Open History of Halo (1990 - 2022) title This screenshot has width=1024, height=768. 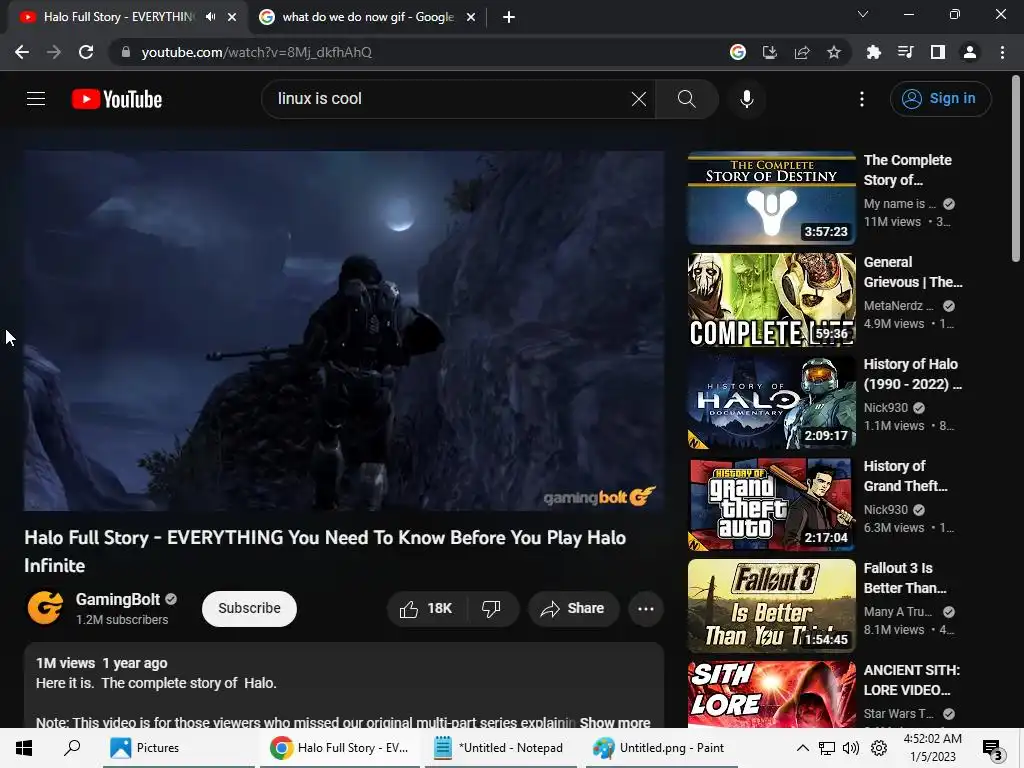912,374
